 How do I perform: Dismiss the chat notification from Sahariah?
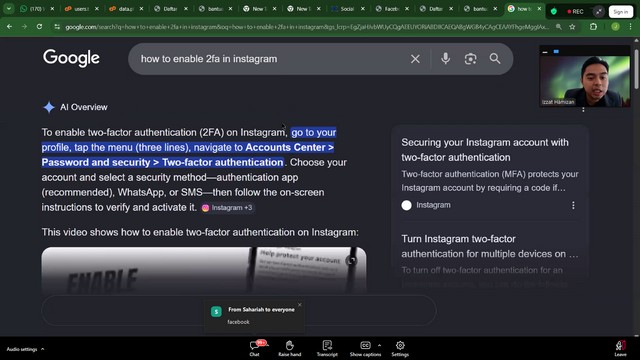[x=300, y=305]
